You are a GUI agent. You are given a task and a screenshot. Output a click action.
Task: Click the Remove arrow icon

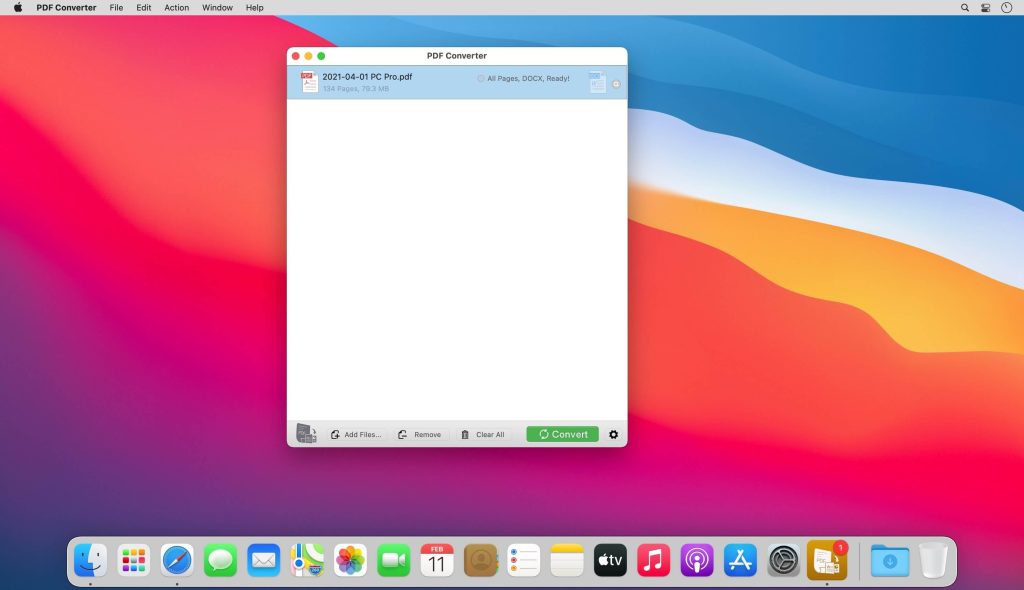point(403,434)
